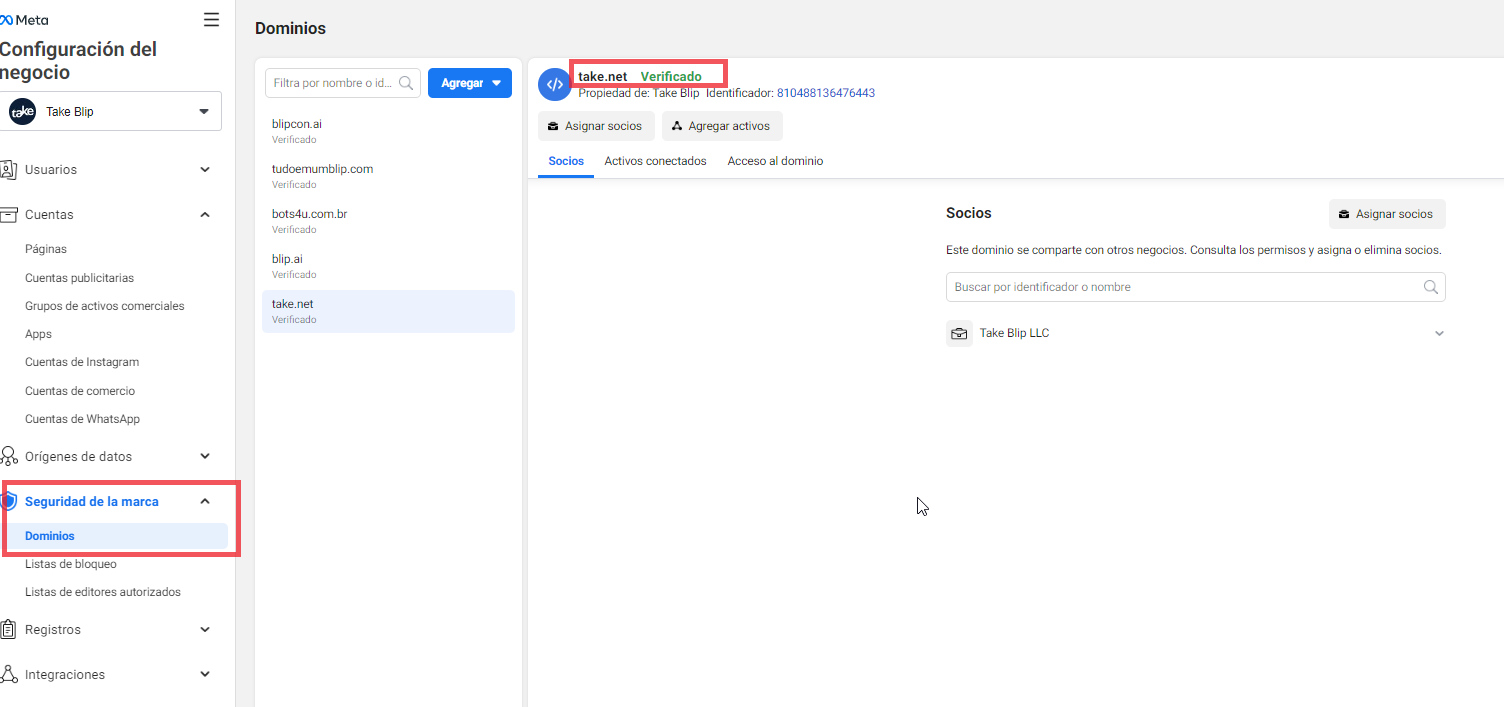Open Cuentas de comercio
Screen dimensions: 1504x707
[80, 391]
